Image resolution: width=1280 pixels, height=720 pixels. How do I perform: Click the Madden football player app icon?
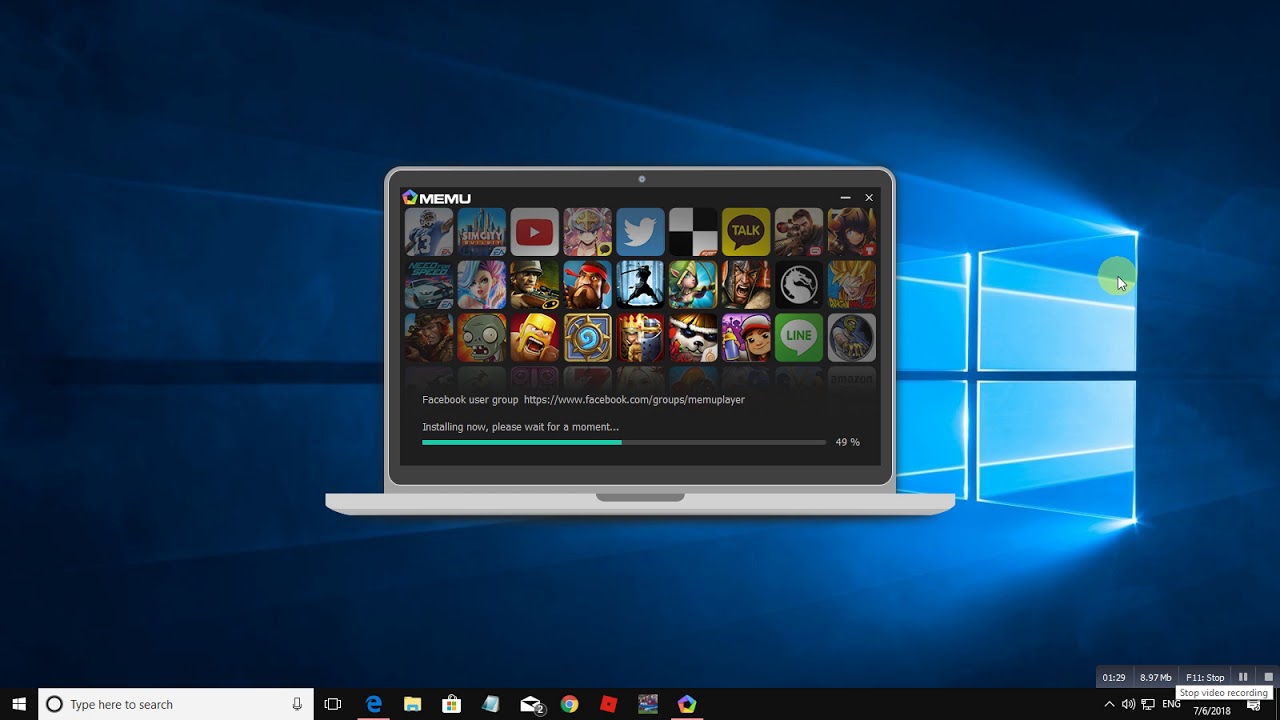pyautogui.click(x=429, y=232)
